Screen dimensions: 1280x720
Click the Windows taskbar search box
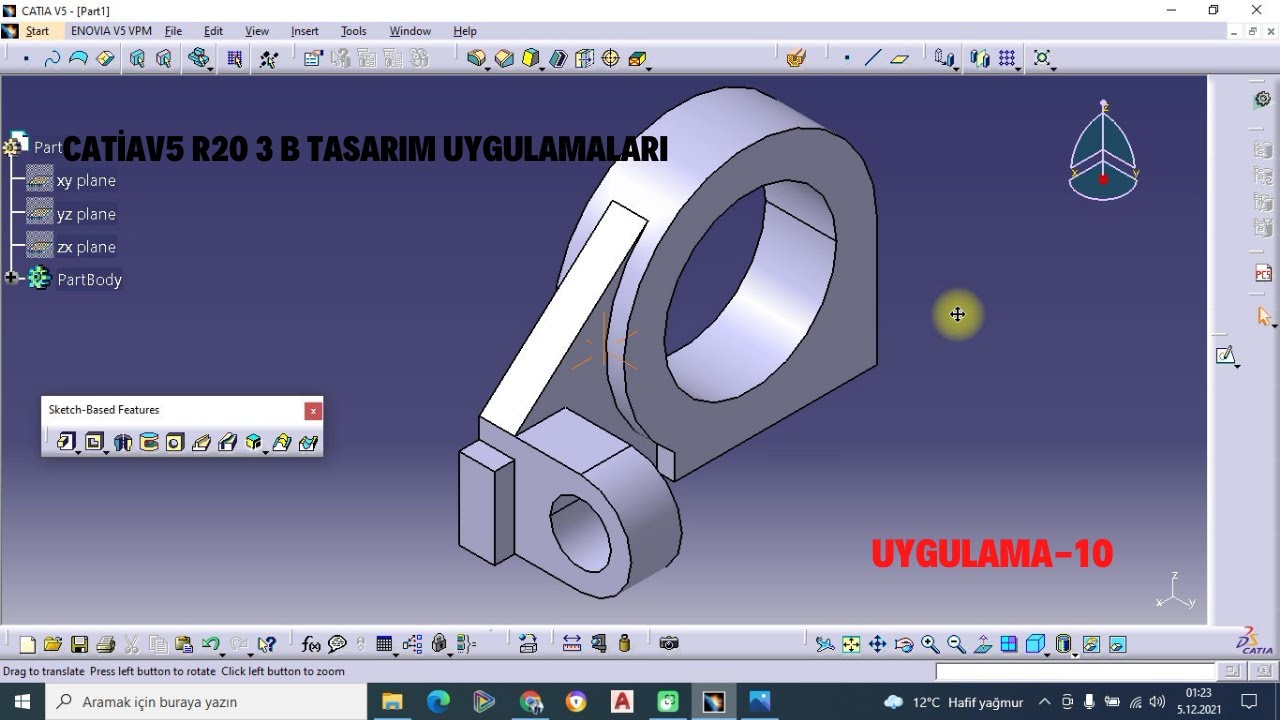coord(206,702)
